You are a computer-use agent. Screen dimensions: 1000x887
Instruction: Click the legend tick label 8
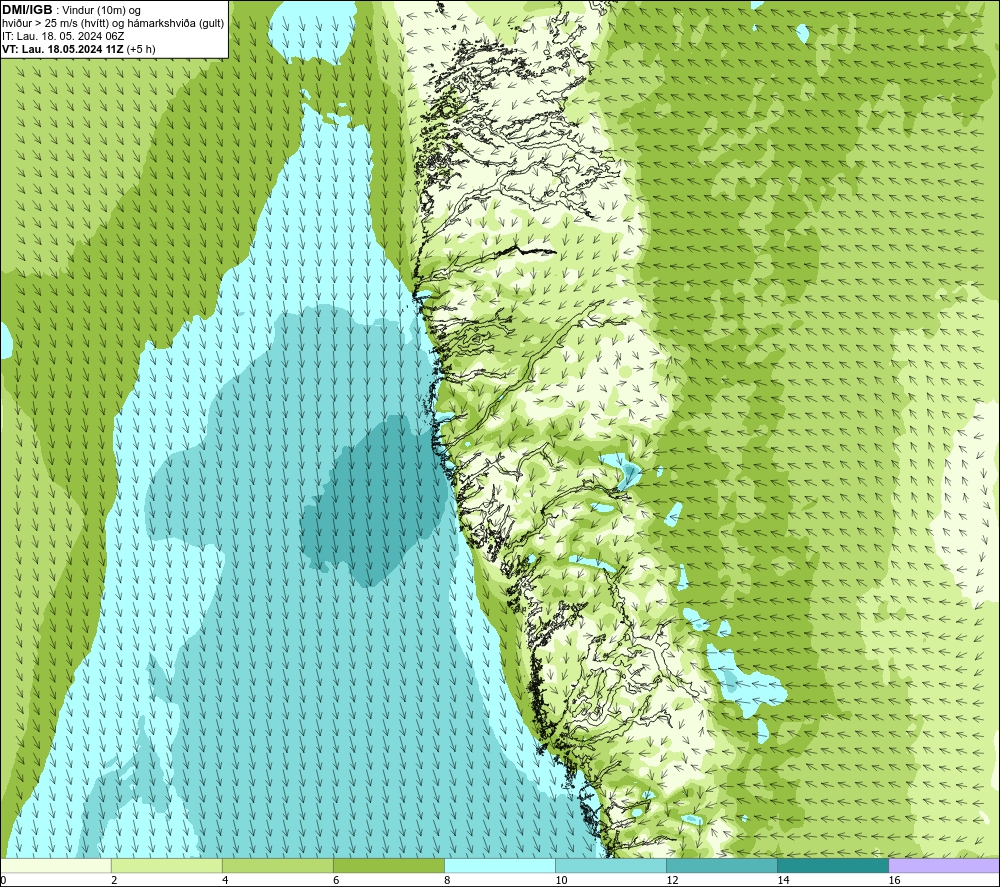(x=447, y=880)
